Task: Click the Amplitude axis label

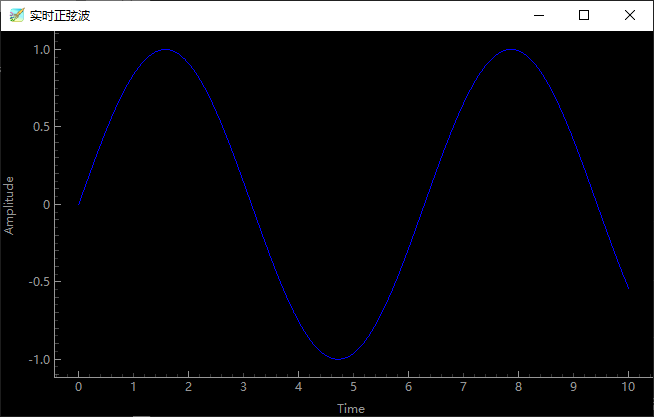Action: [9, 206]
